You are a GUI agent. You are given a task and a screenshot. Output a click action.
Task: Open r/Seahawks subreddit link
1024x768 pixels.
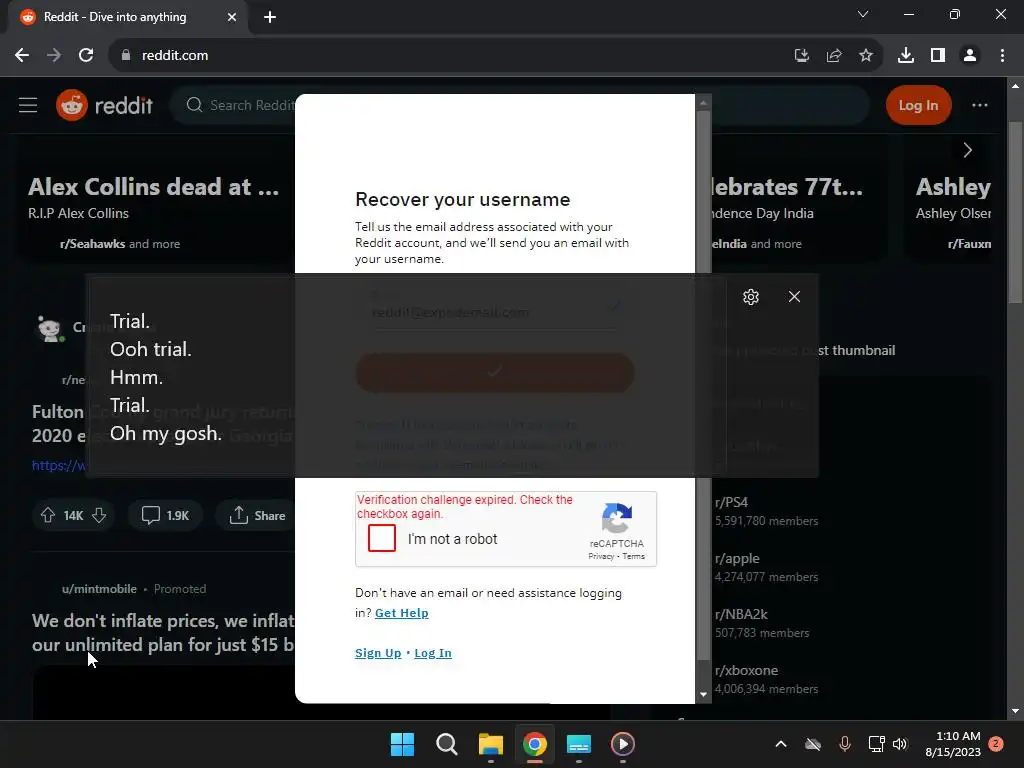[x=92, y=244]
